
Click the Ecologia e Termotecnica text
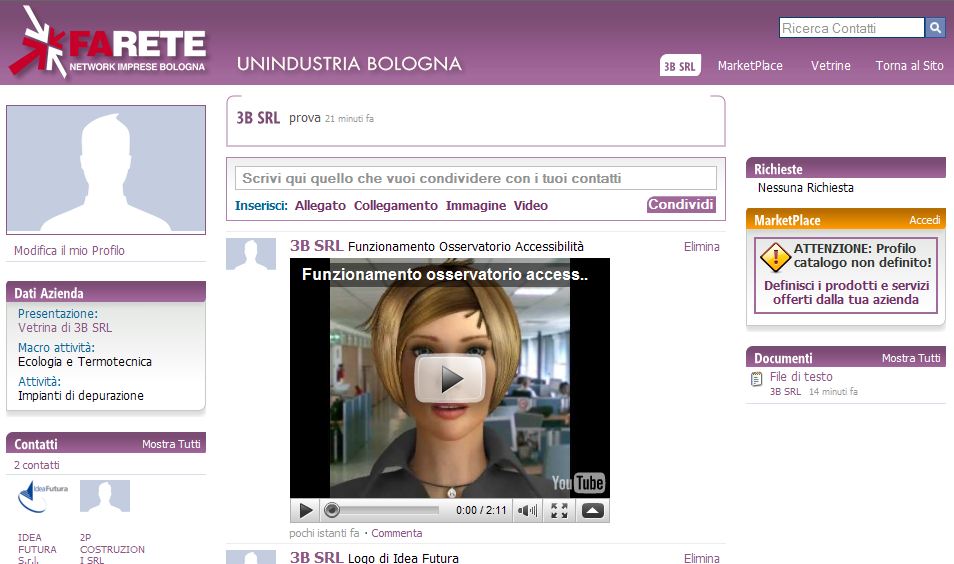click(85, 361)
